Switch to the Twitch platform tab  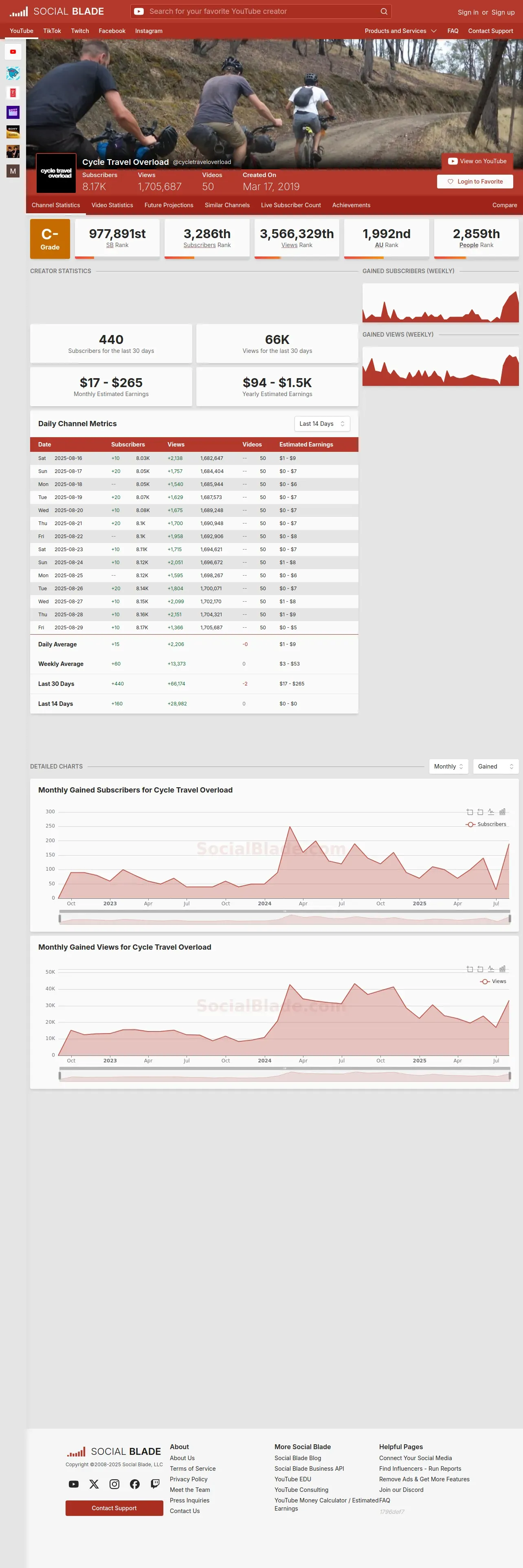80,31
